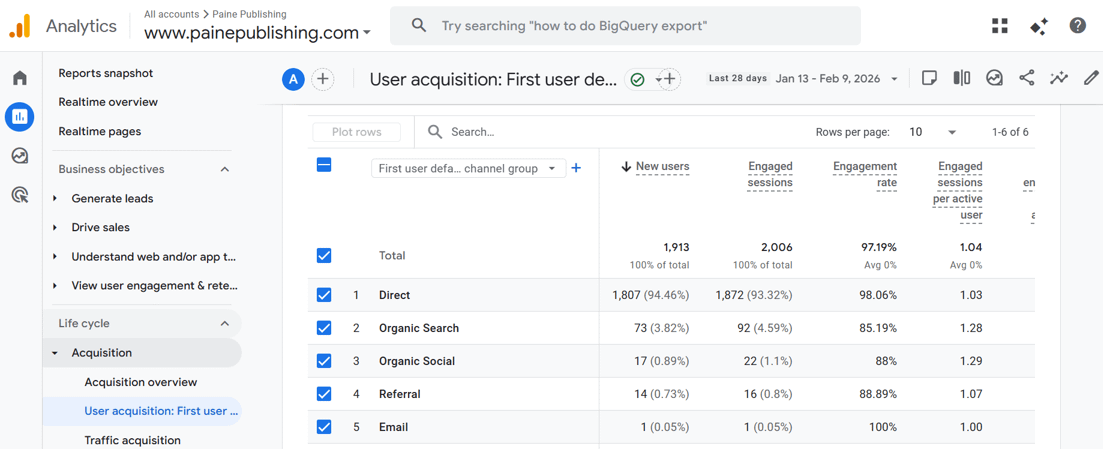Sort by Engaged sessions column header

pos(770,175)
